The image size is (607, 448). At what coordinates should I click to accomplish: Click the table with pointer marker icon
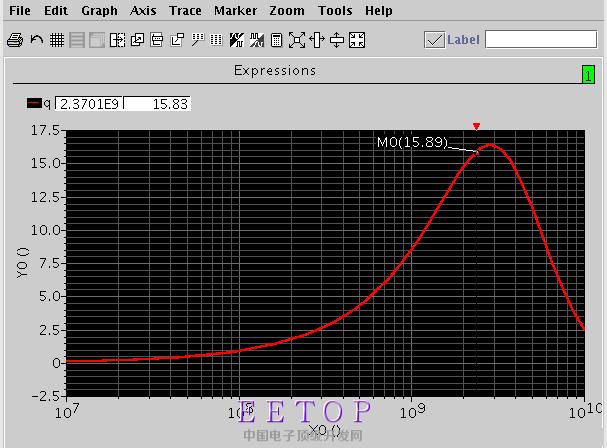tap(197, 40)
